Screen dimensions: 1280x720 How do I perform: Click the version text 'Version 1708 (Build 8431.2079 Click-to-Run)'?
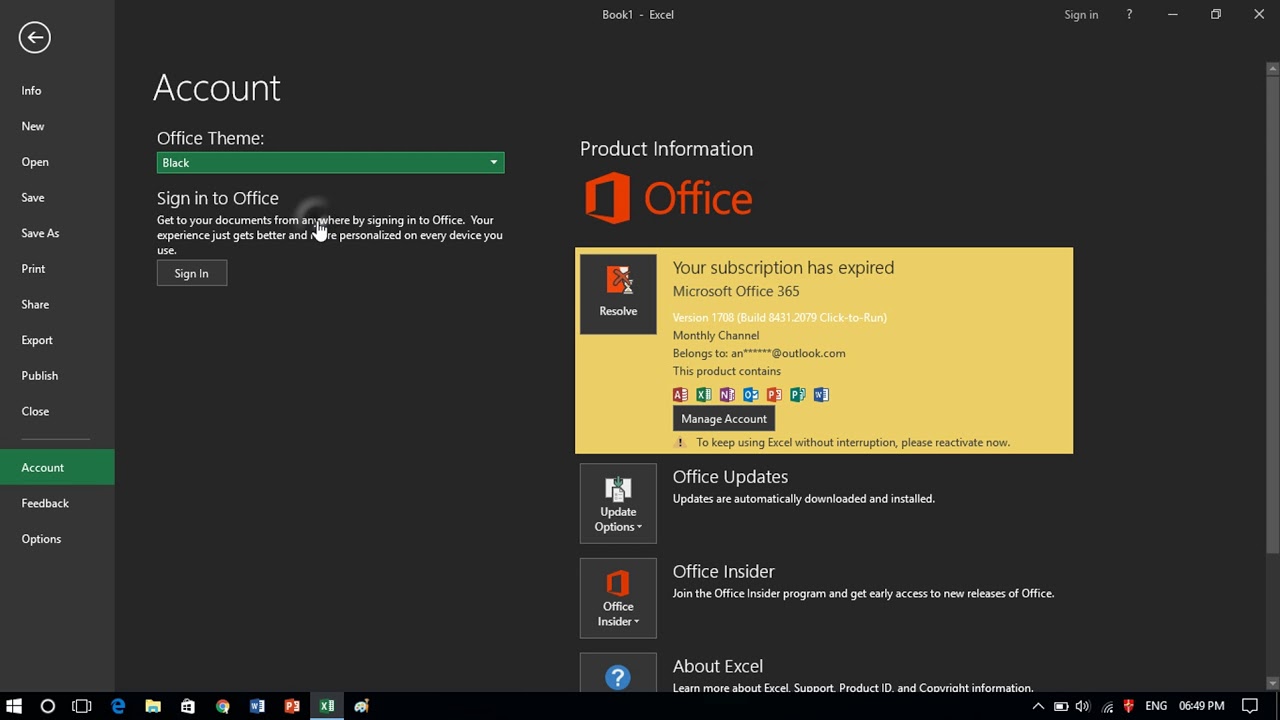click(779, 318)
